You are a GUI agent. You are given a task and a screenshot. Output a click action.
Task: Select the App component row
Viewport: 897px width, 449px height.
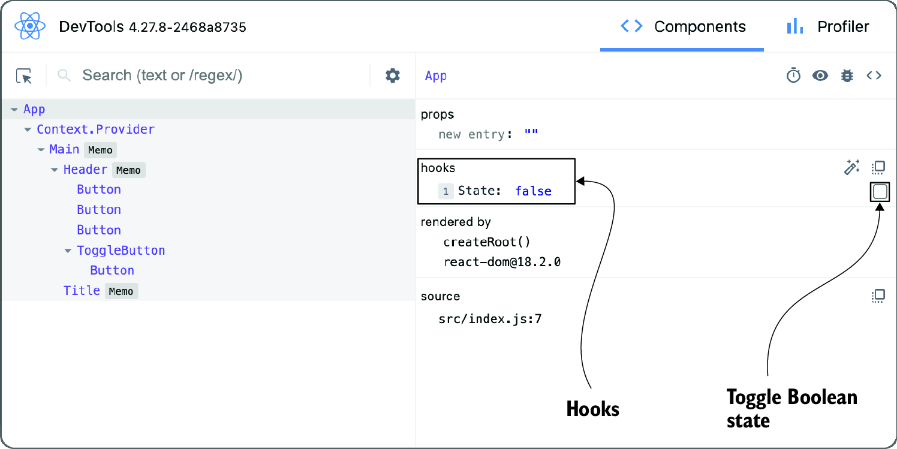209,109
